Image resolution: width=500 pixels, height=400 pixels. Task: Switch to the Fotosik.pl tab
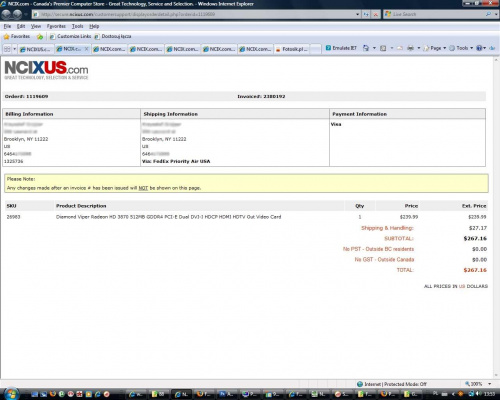pos(292,49)
